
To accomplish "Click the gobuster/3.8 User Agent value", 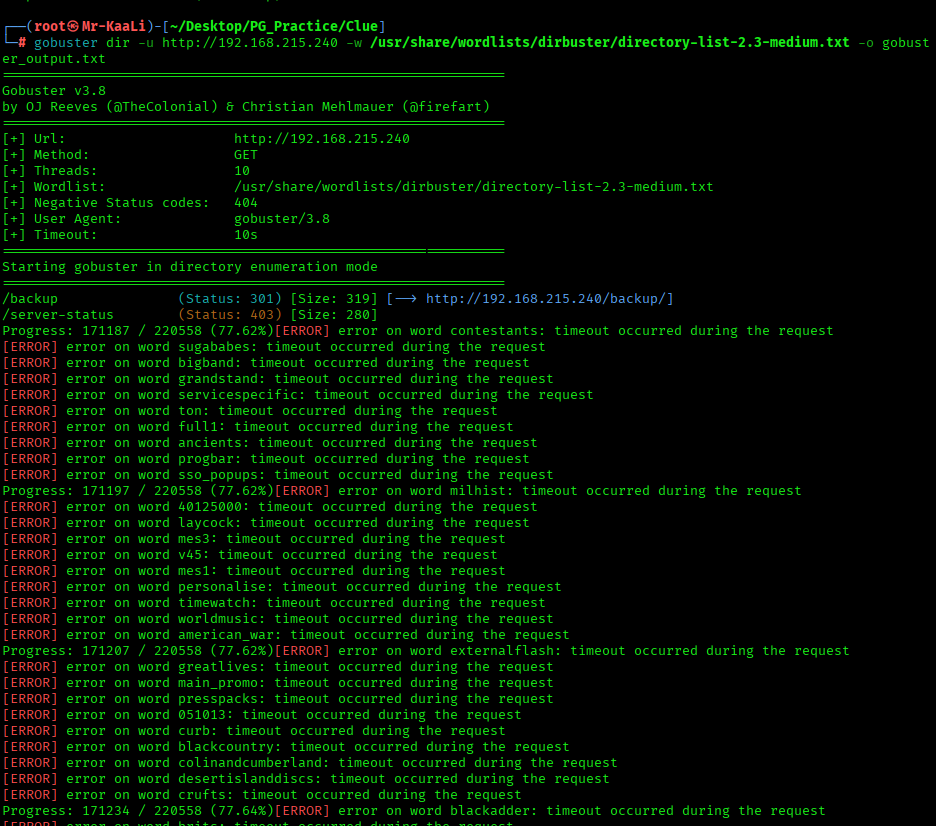I will coord(281,219).
